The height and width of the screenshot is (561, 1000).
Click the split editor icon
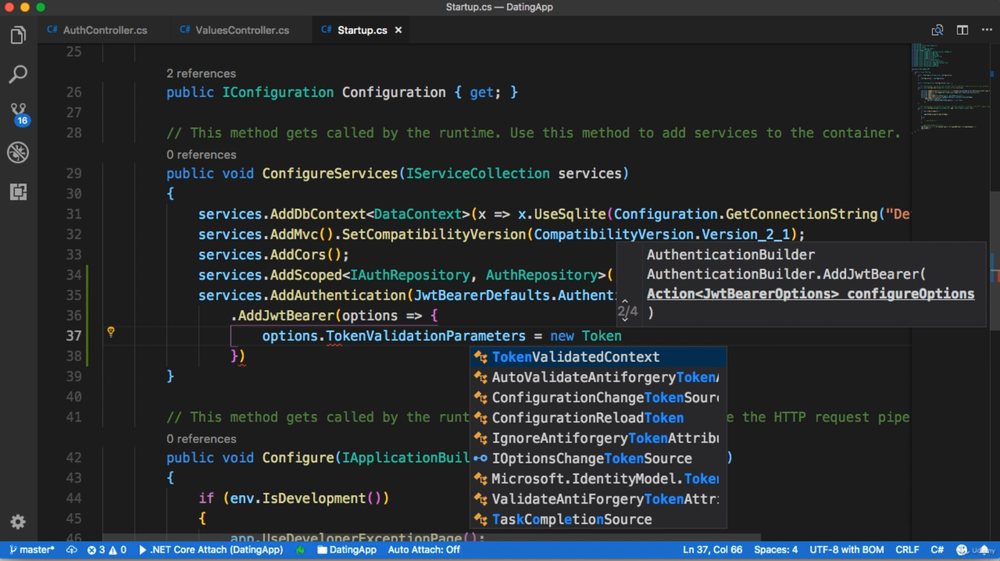(x=962, y=30)
